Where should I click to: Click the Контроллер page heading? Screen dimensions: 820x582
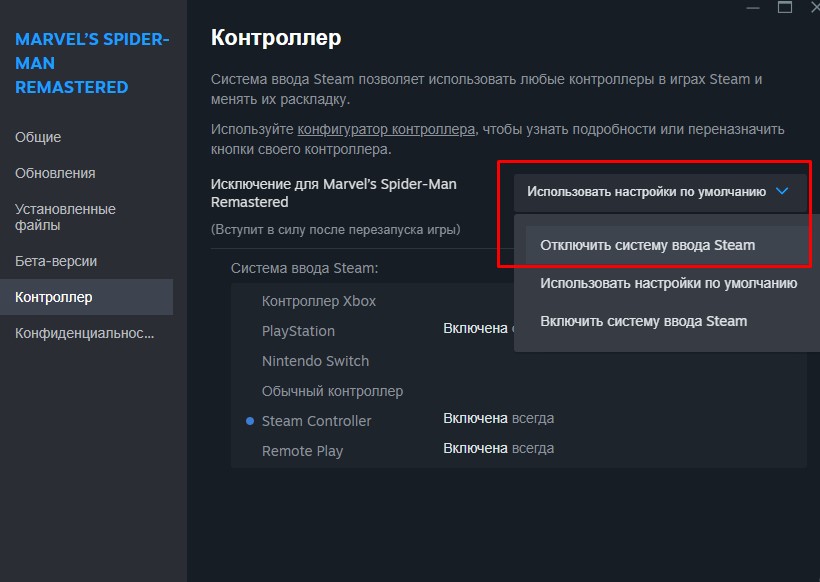point(276,38)
